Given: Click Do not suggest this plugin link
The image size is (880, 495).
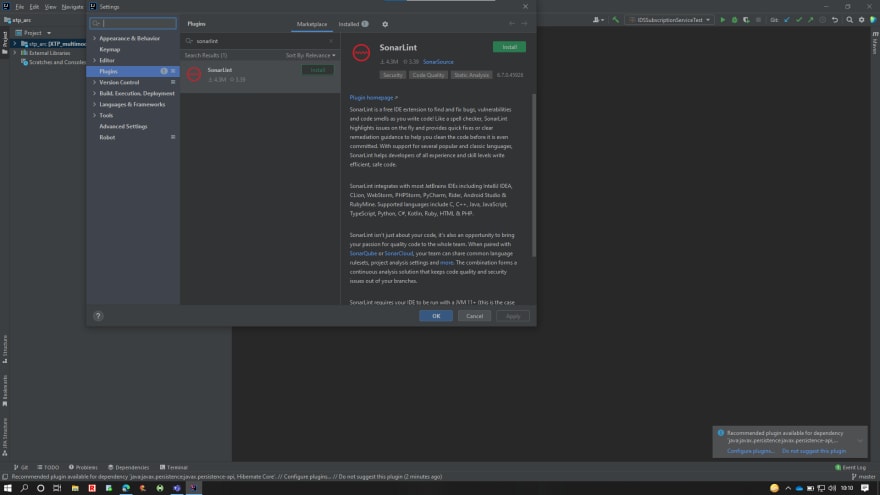Looking at the screenshot, I should [x=814, y=451].
